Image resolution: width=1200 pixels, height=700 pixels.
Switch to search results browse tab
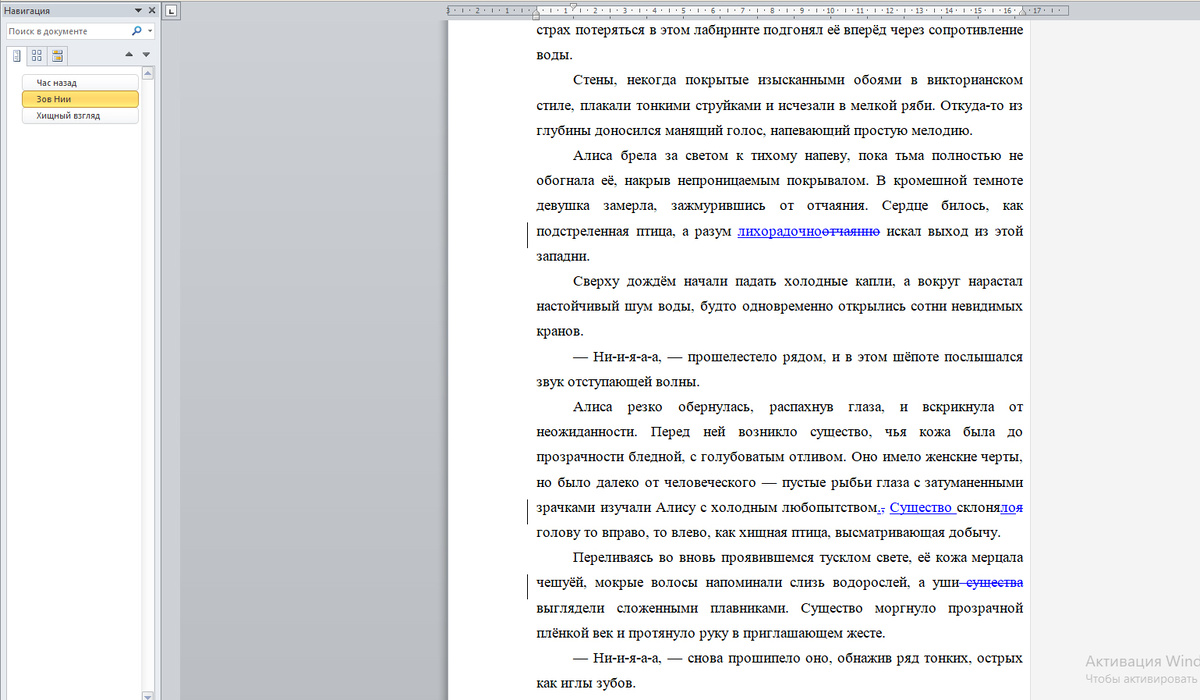click(57, 55)
